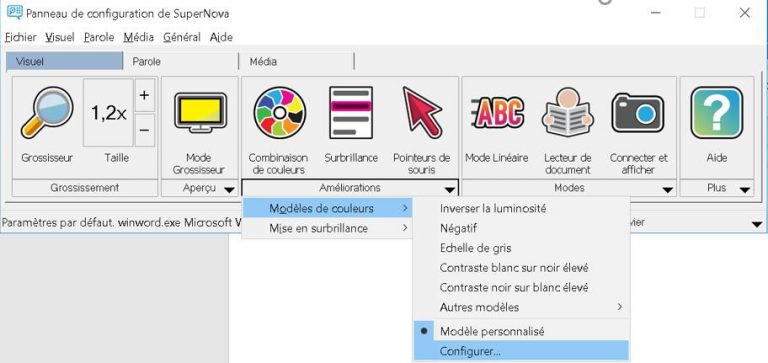Click the Grossisseur magnifying glass icon
This screenshot has height=363, width=768.
tap(47, 114)
